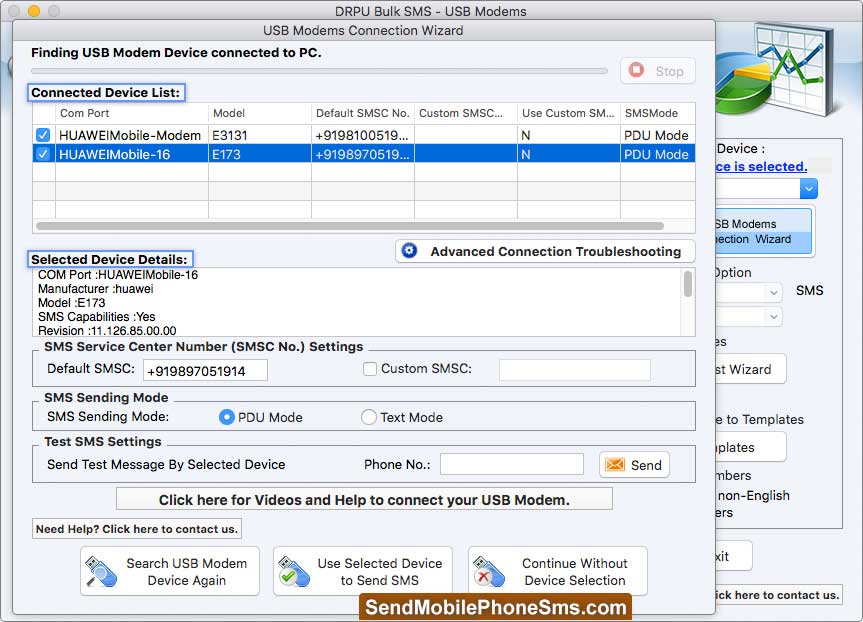
Task: Click the envelope icon on Send button
Action: pos(615,465)
